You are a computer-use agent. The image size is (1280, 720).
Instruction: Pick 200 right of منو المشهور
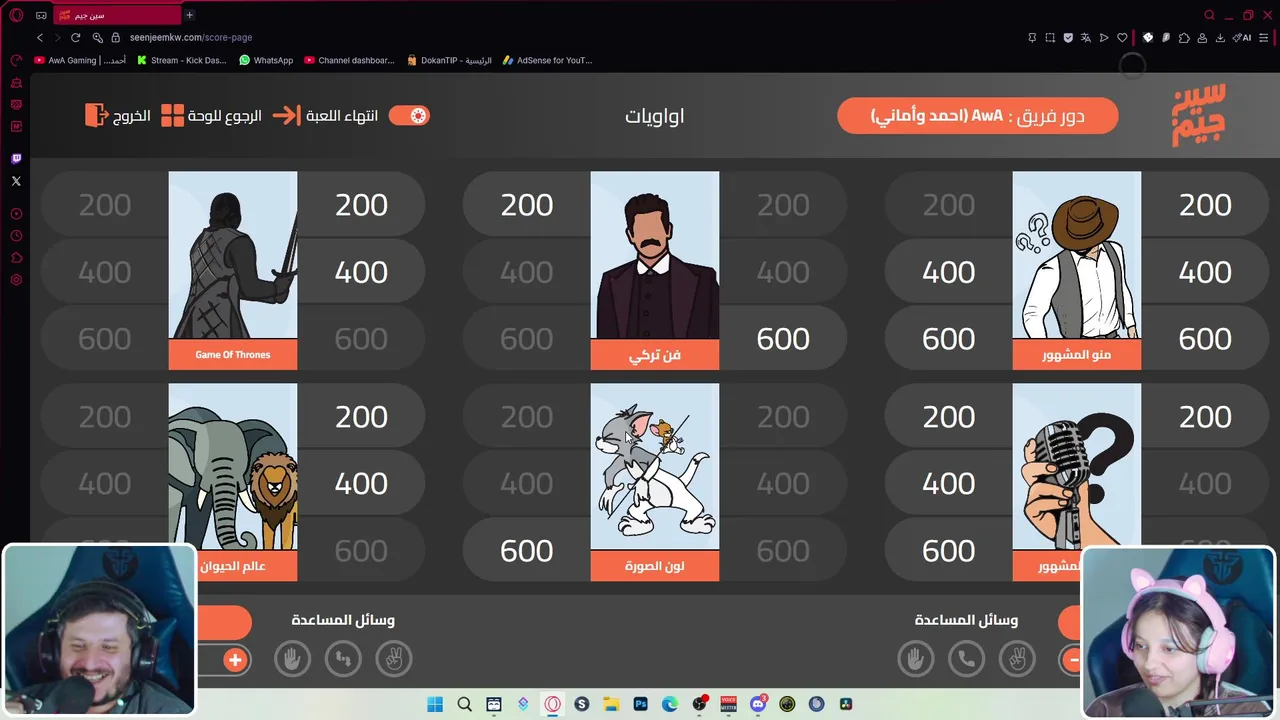(1205, 205)
